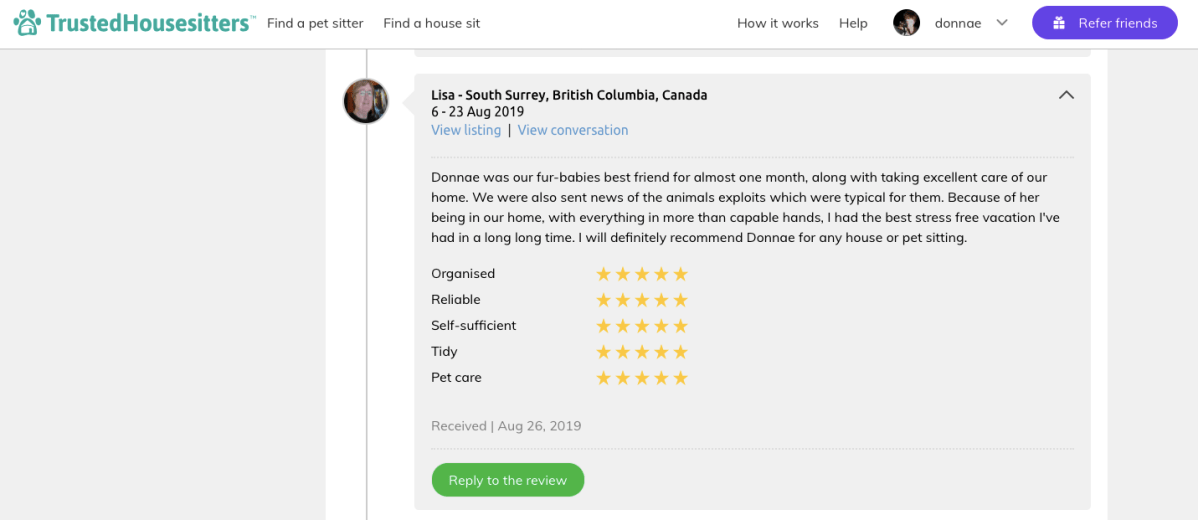The width and height of the screenshot is (1198, 520).
Task: Go to Find a house sit
Action: pos(431,23)
